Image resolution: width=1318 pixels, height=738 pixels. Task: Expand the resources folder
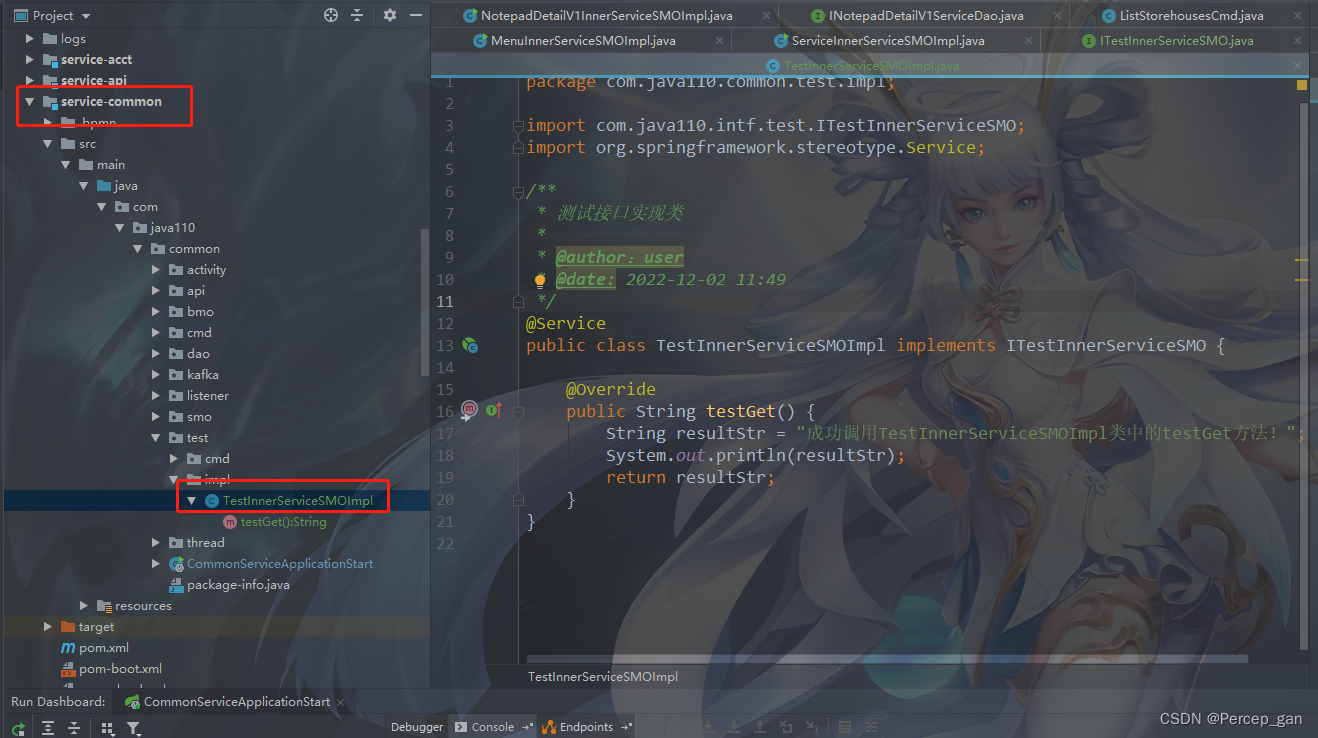click(x=83, y=606)
